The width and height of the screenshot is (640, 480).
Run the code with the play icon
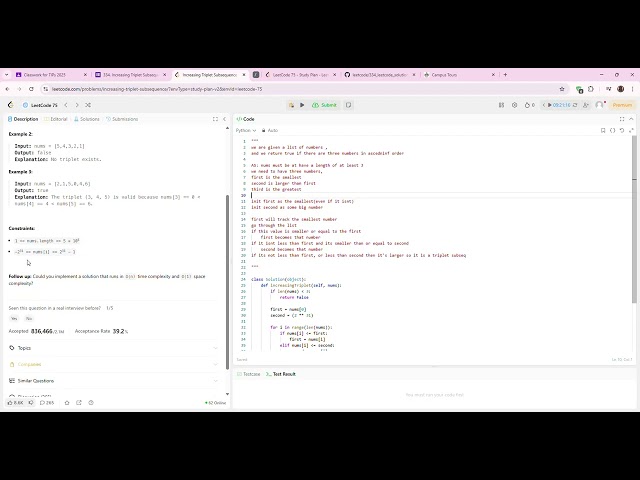tap(302, 105)
